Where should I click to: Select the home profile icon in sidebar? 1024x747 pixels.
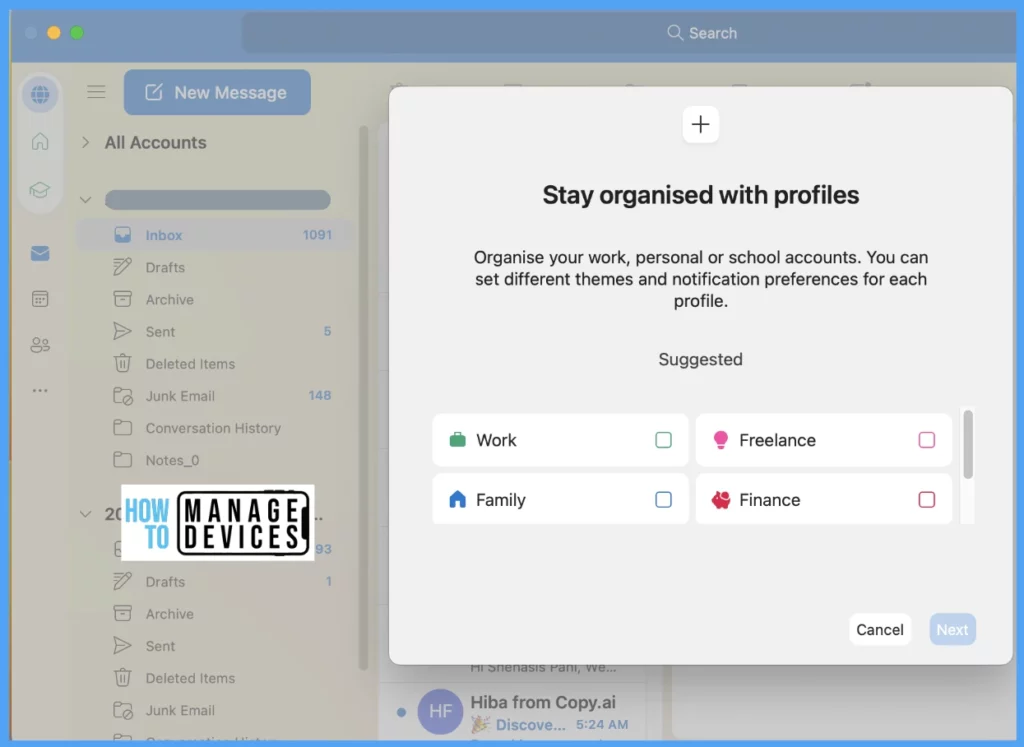tap(40, 142)
